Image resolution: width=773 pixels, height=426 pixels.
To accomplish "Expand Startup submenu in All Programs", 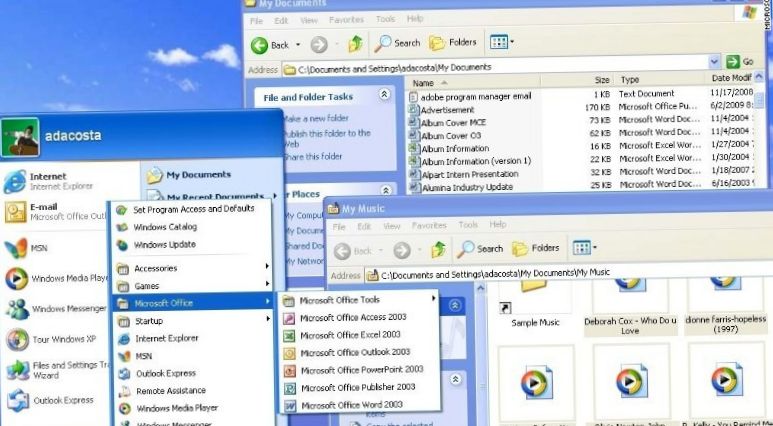I will click(193, 321).
